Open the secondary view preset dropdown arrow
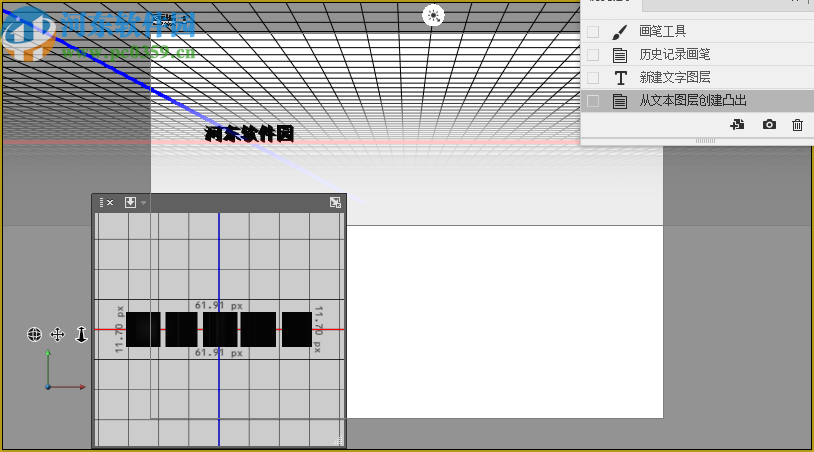The image size is (814, 452). coord(143,203)
